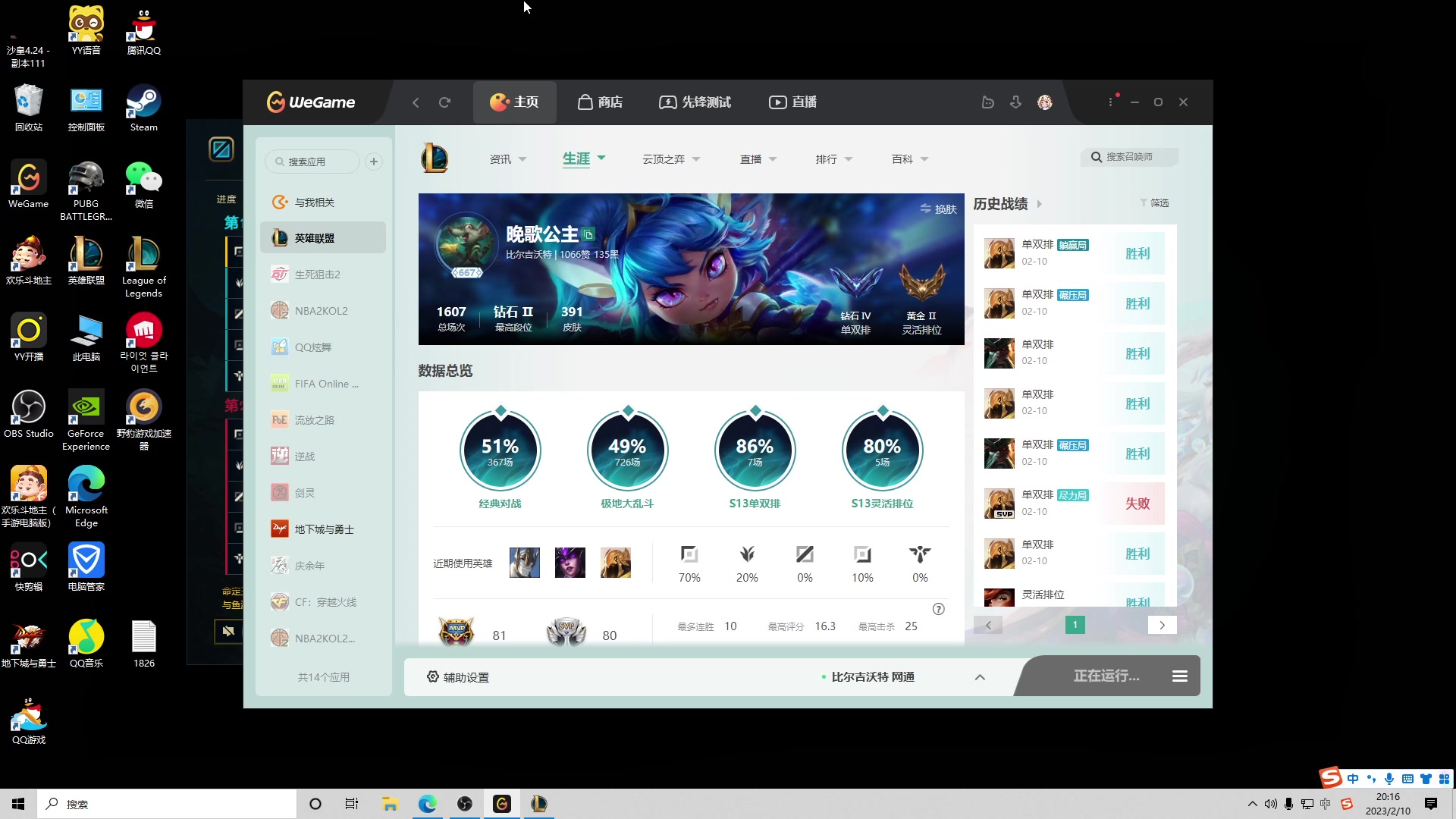Click the help question mark icon
Screen dimensions: 1456x819
939,609
